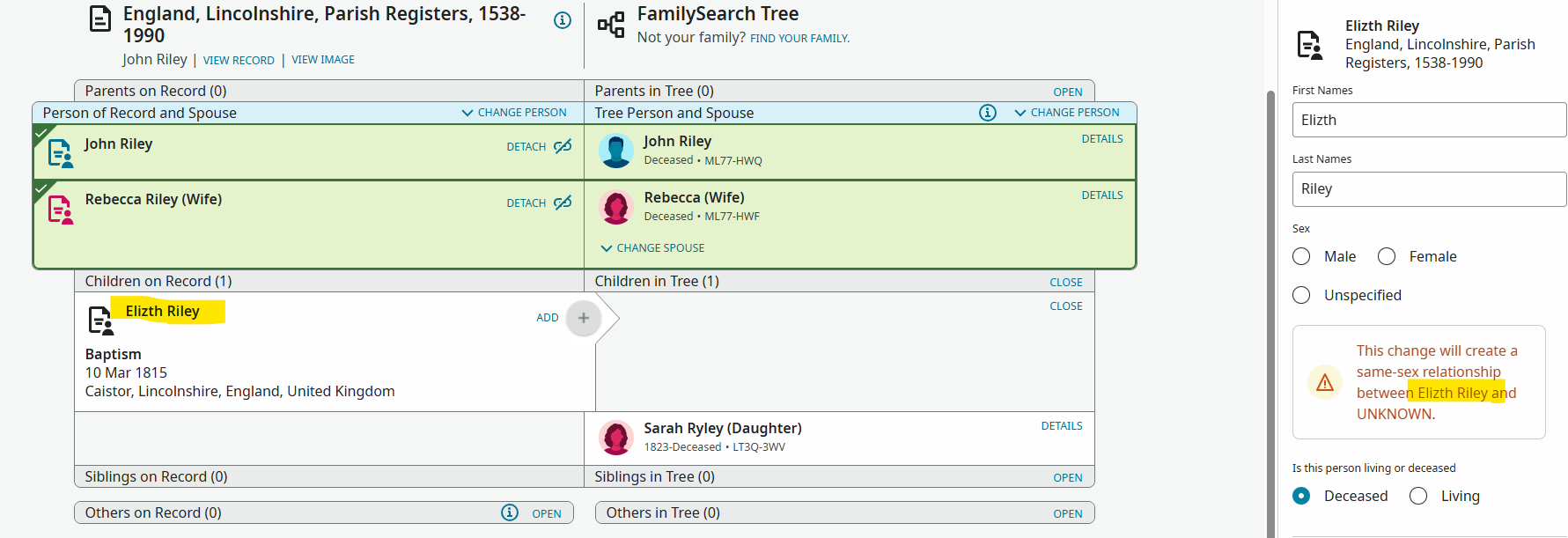
Task: Choose the Living radio option
Action: (x=1418, y=496)
